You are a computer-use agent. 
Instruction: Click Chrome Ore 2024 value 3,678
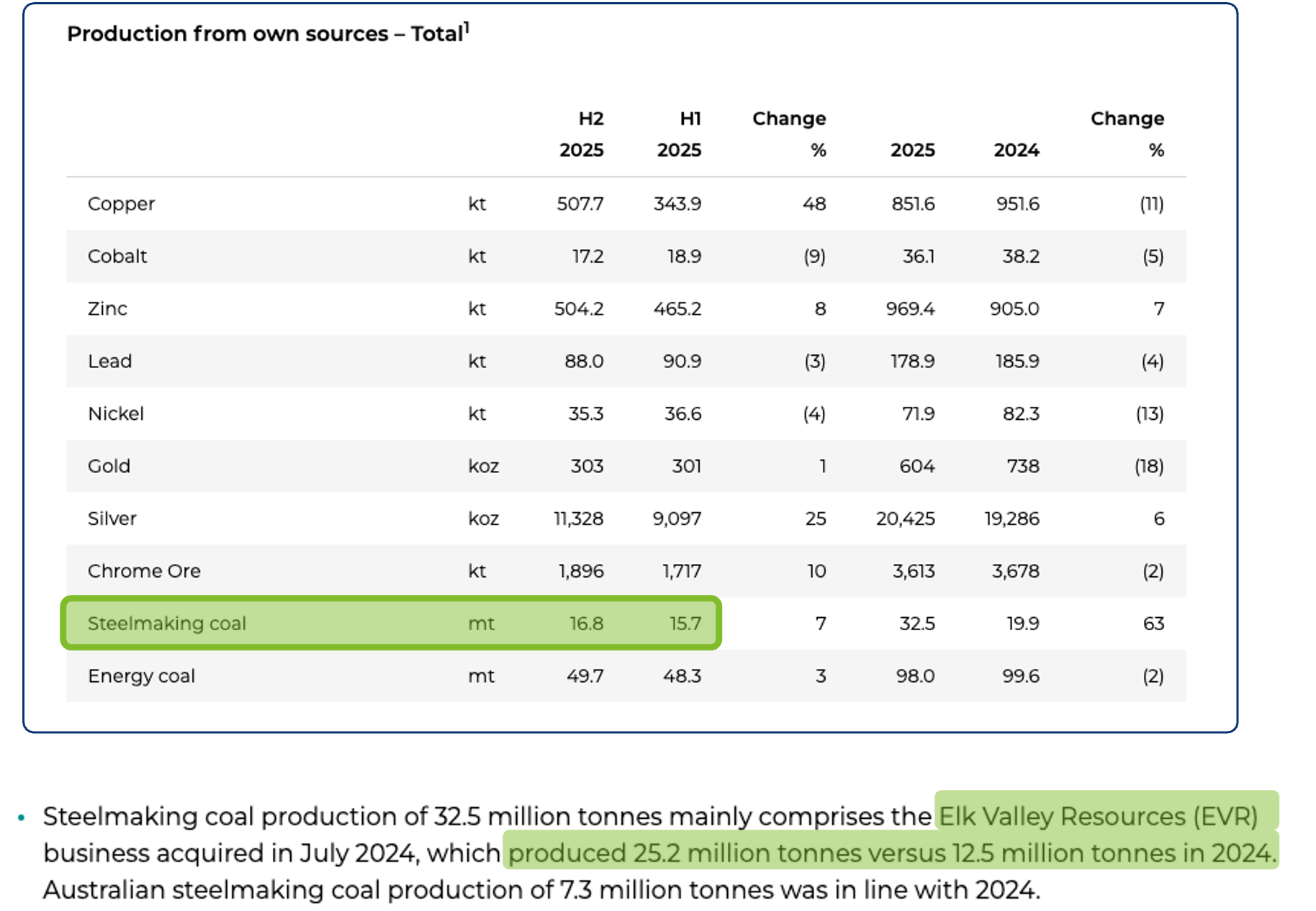pos(1016,572)
